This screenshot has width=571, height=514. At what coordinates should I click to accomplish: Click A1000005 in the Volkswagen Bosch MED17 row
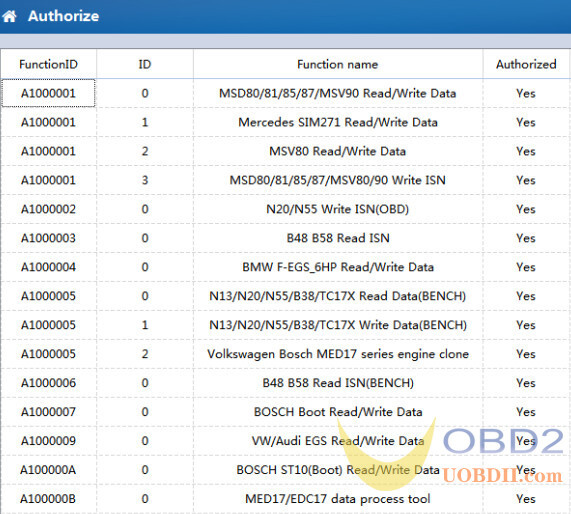(48, 354)
